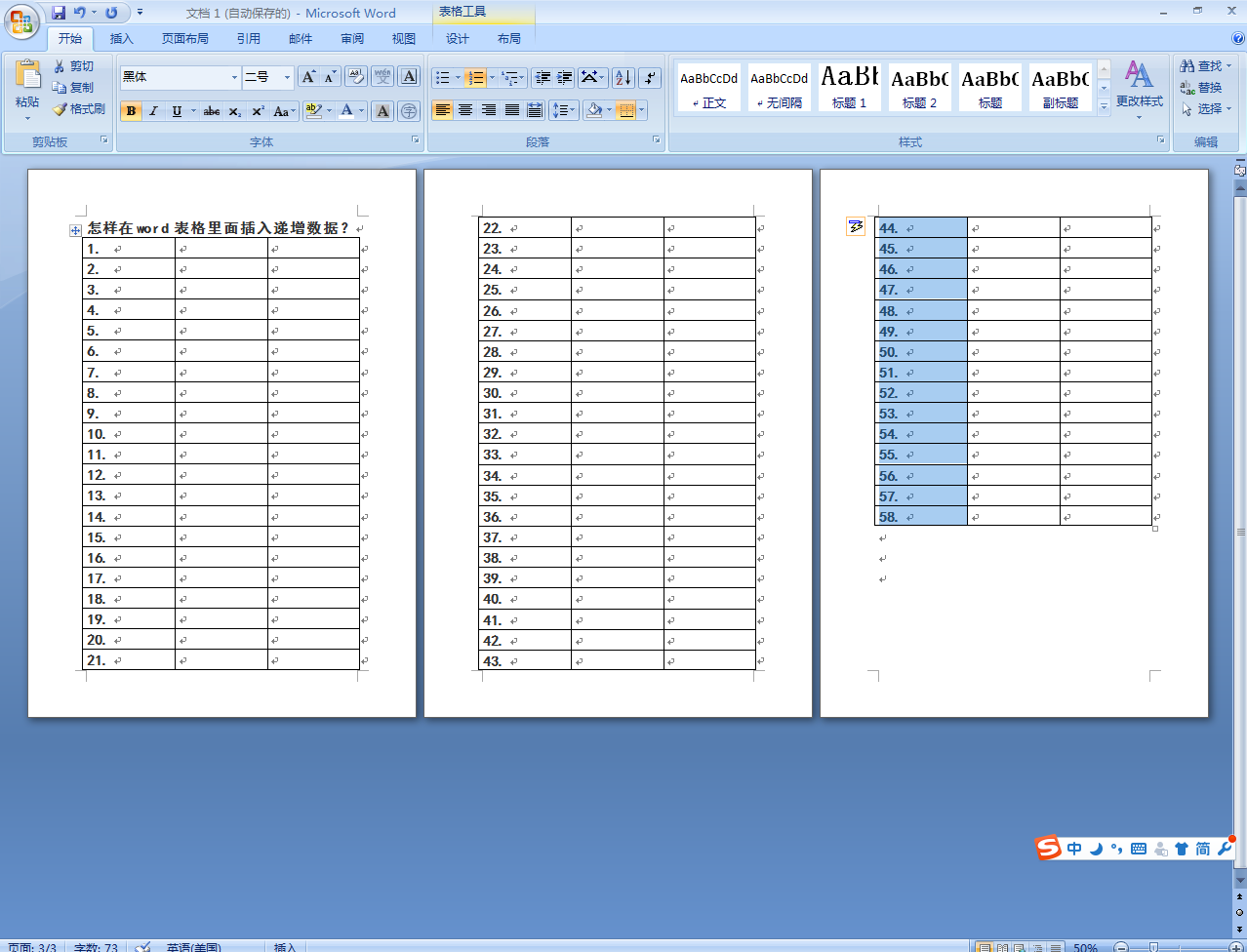Click the Cut (剪切) scissors button

click(75, 66)
